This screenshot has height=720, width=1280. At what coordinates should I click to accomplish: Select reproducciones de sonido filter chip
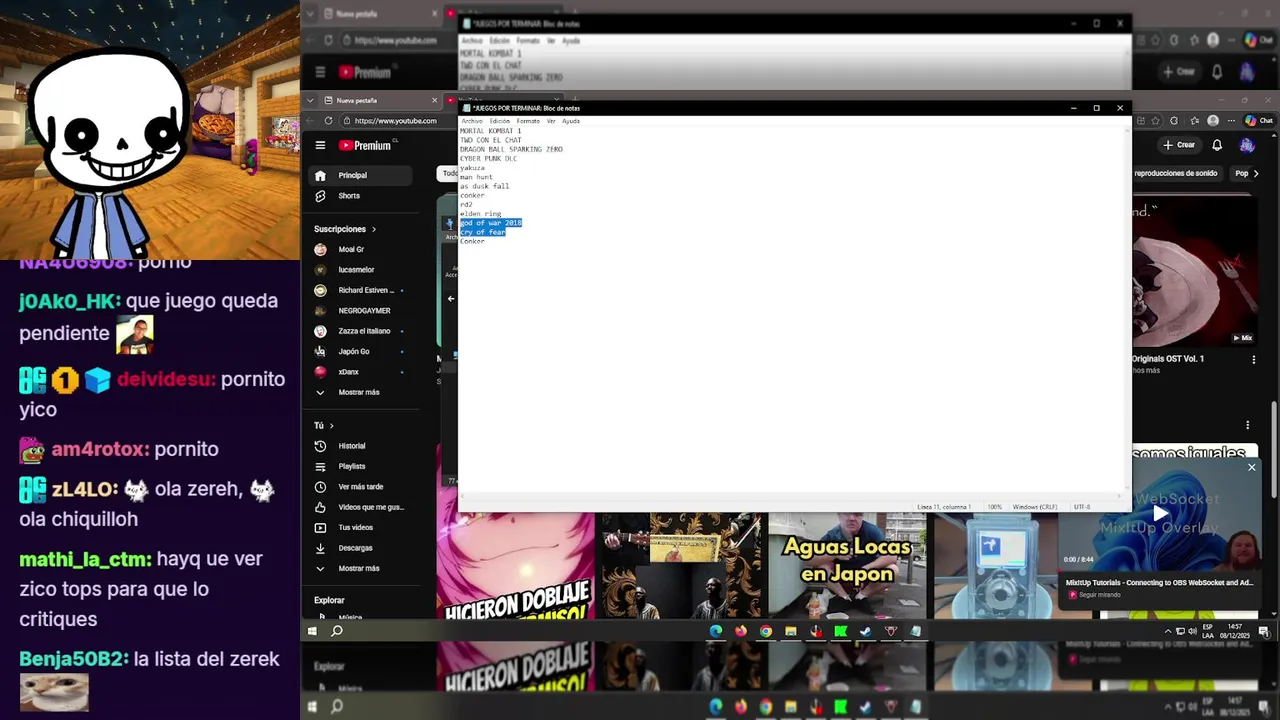click(x=1176, y=173)
